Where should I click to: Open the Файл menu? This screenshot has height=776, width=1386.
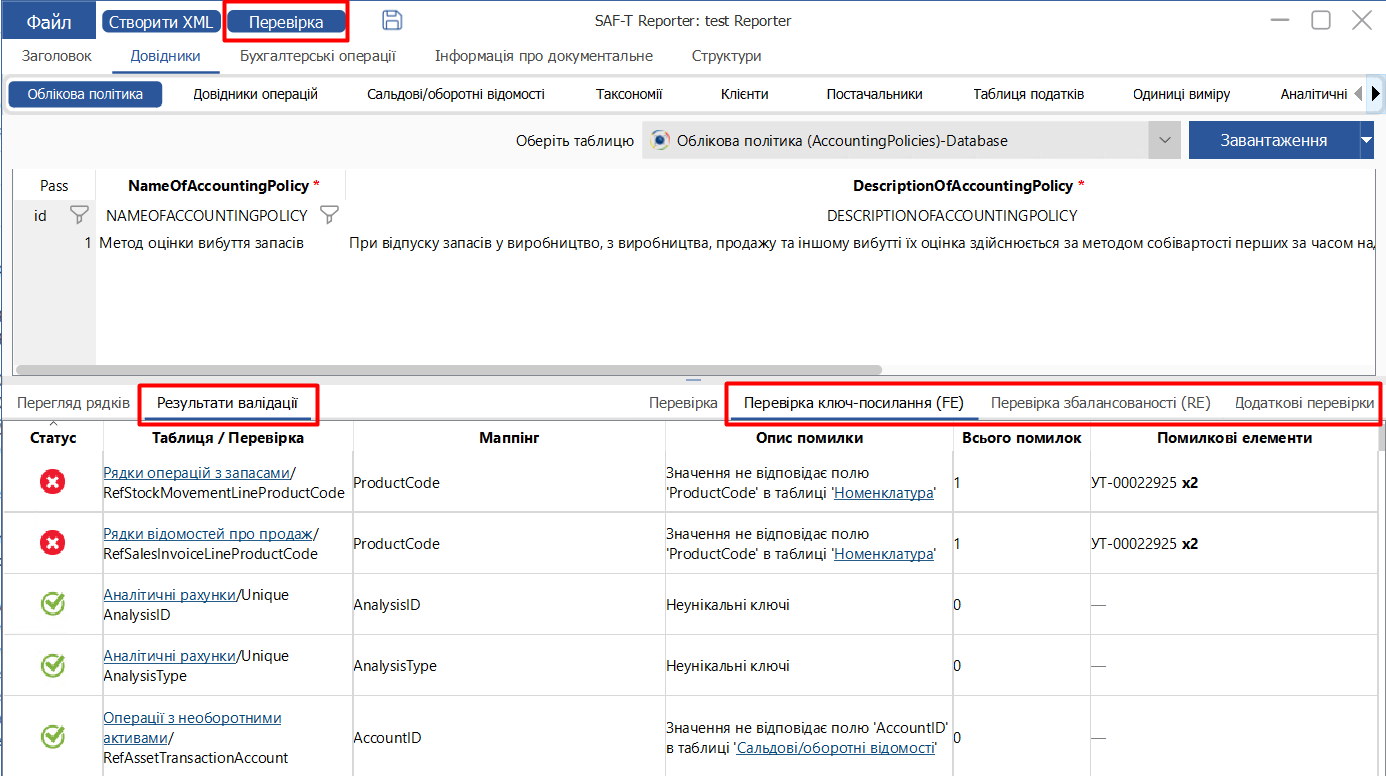(x=49, y=22)
